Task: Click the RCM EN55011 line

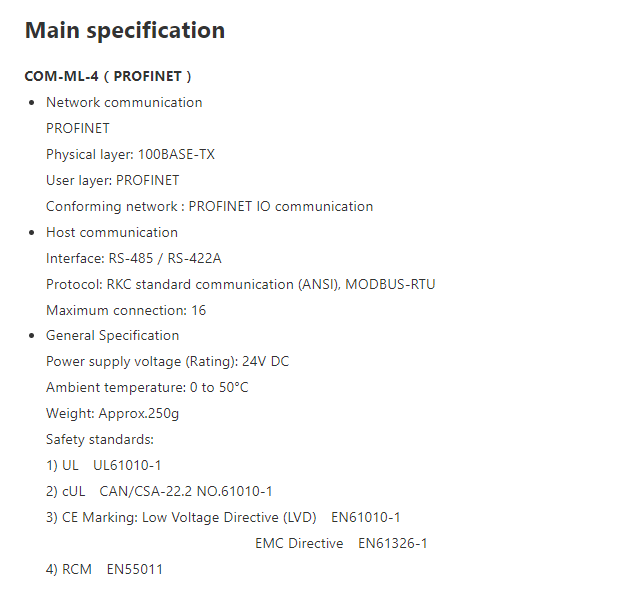Action: click(104, 570)
